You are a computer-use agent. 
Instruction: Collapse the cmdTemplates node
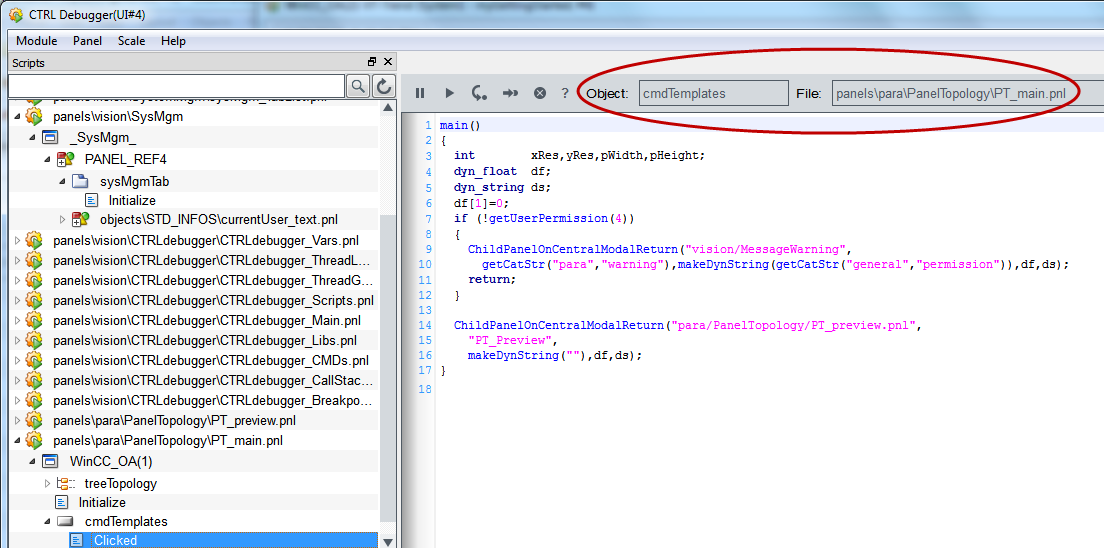point(48,522)
